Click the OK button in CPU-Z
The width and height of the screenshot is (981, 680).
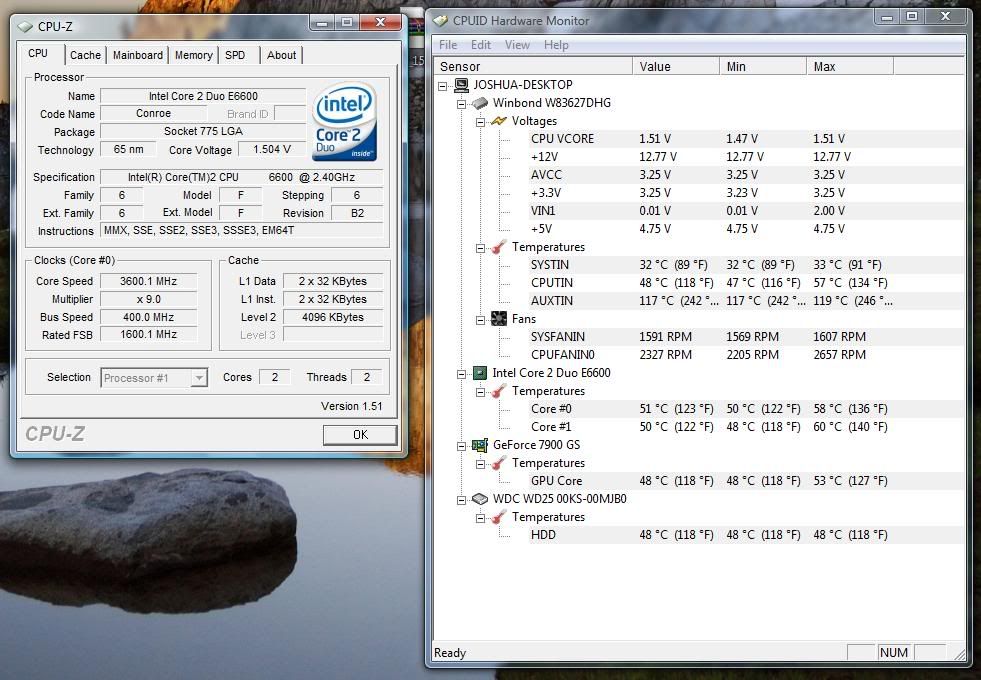point(360,435)
